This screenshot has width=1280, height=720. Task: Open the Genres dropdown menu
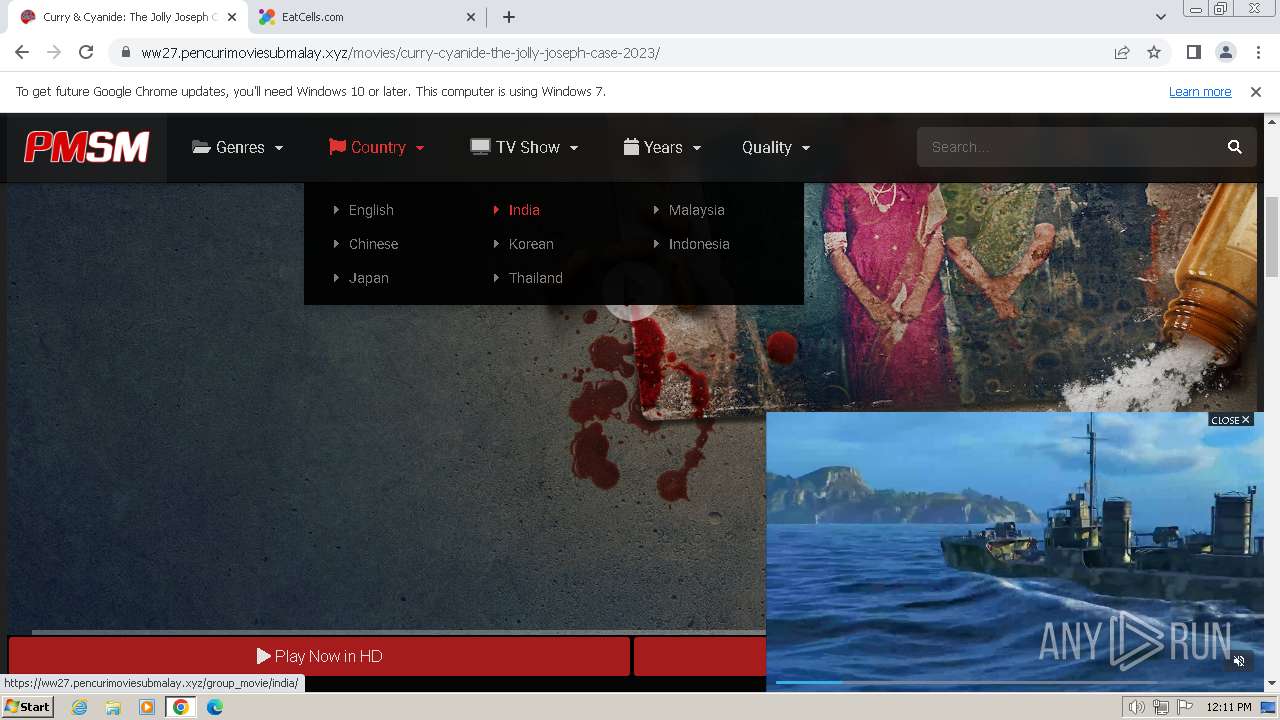point(237,147)
